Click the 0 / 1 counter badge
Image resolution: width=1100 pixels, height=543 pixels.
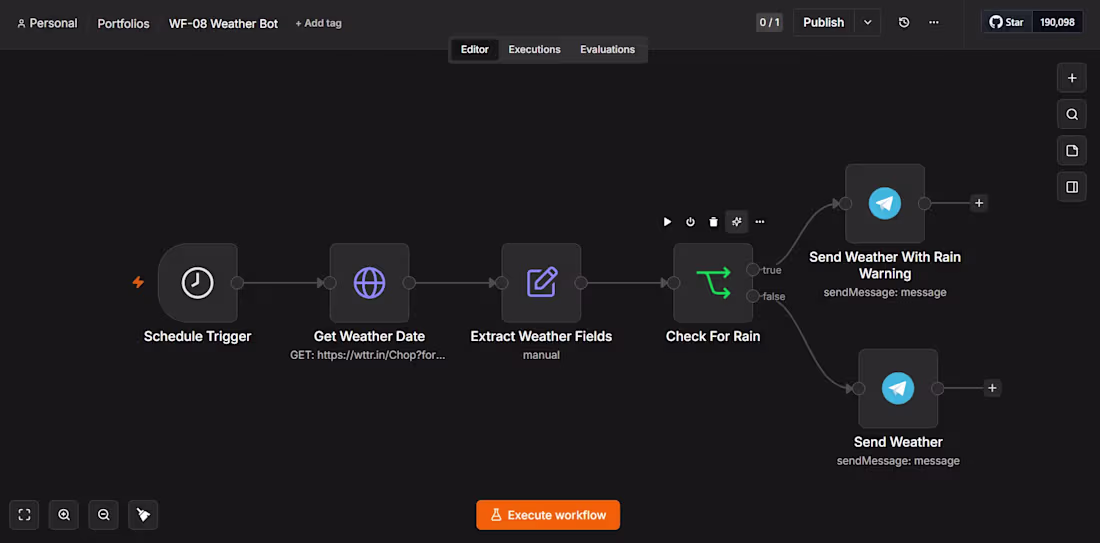click(770, 22)
